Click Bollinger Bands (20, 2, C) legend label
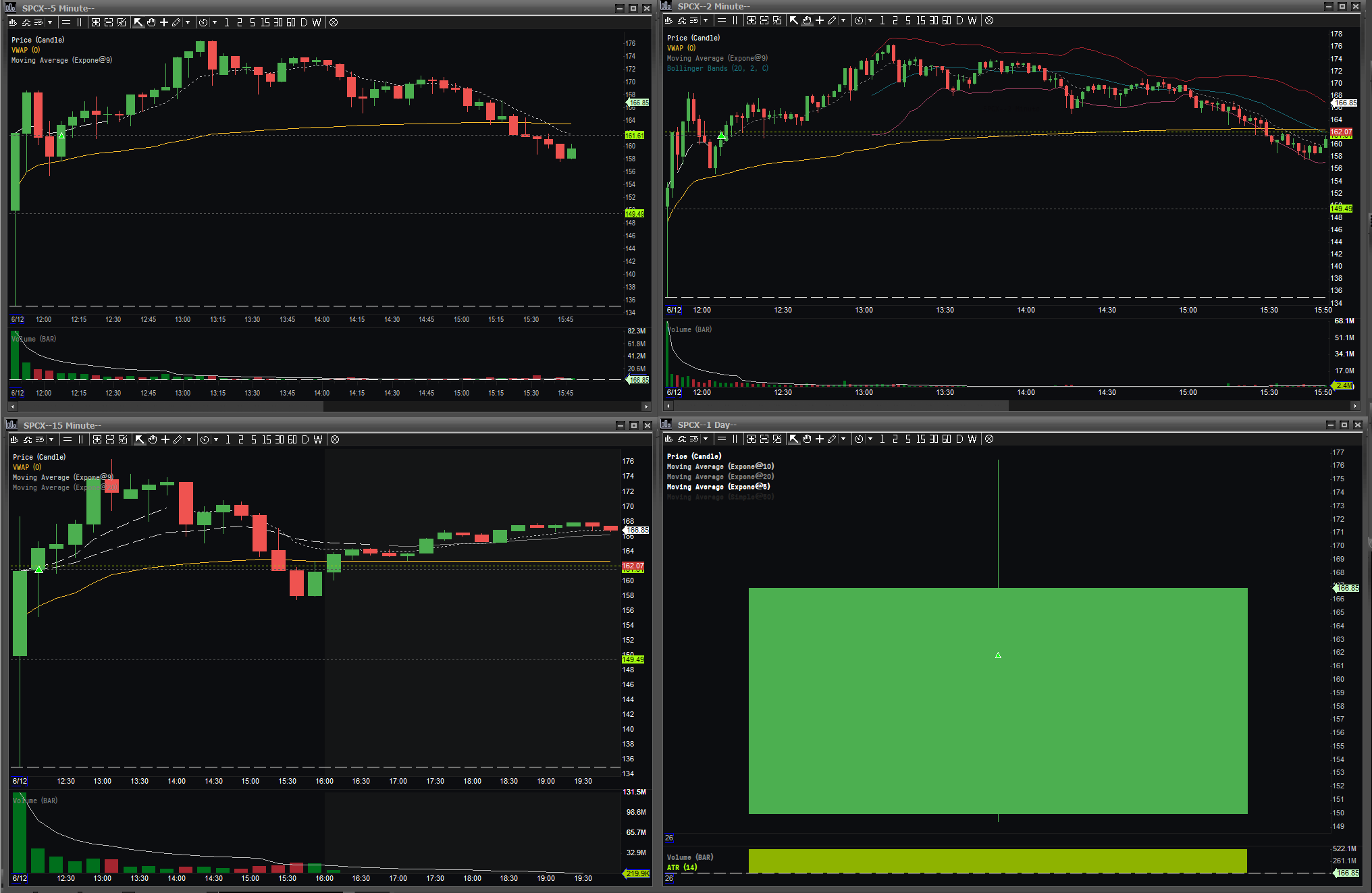 718,68
